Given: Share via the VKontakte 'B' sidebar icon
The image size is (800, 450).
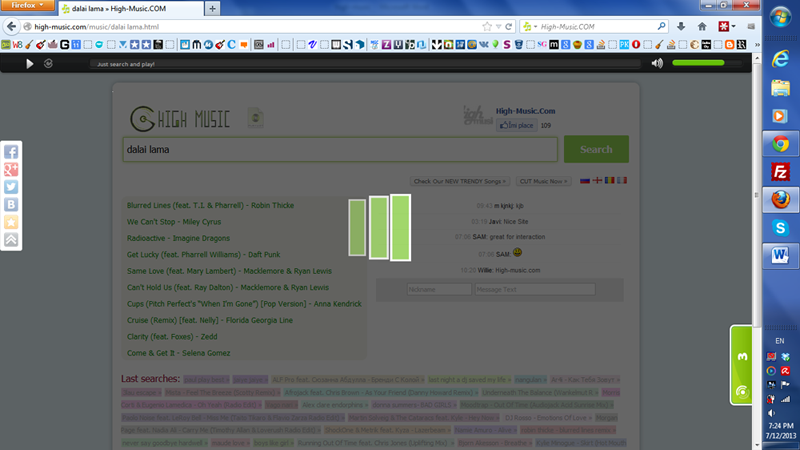Looking at the screenshot, I should (x=11, y=205).
